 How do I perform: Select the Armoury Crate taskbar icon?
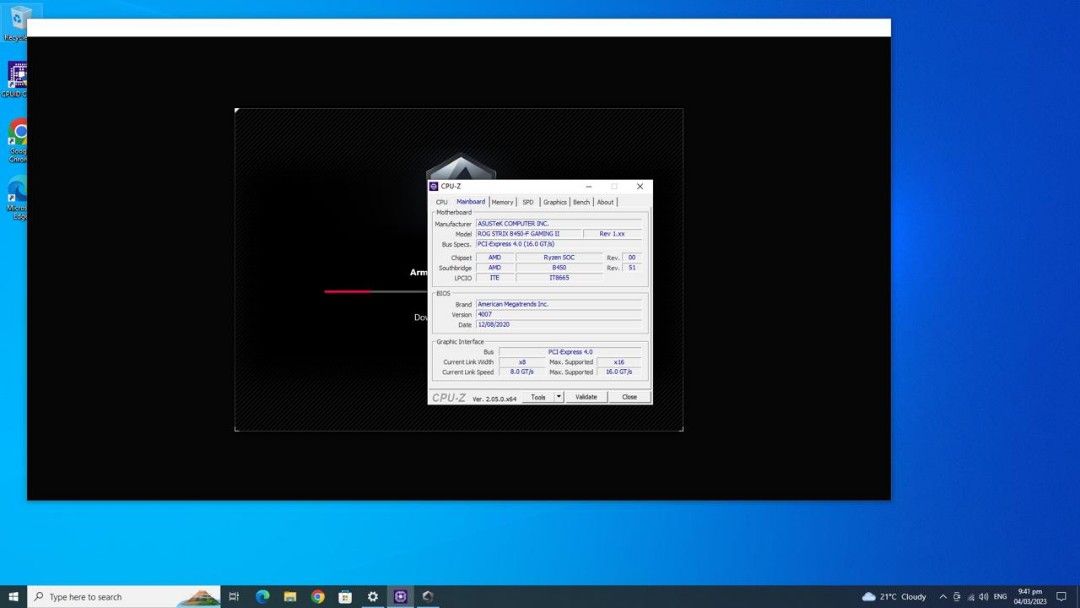[x=428, y=596]
